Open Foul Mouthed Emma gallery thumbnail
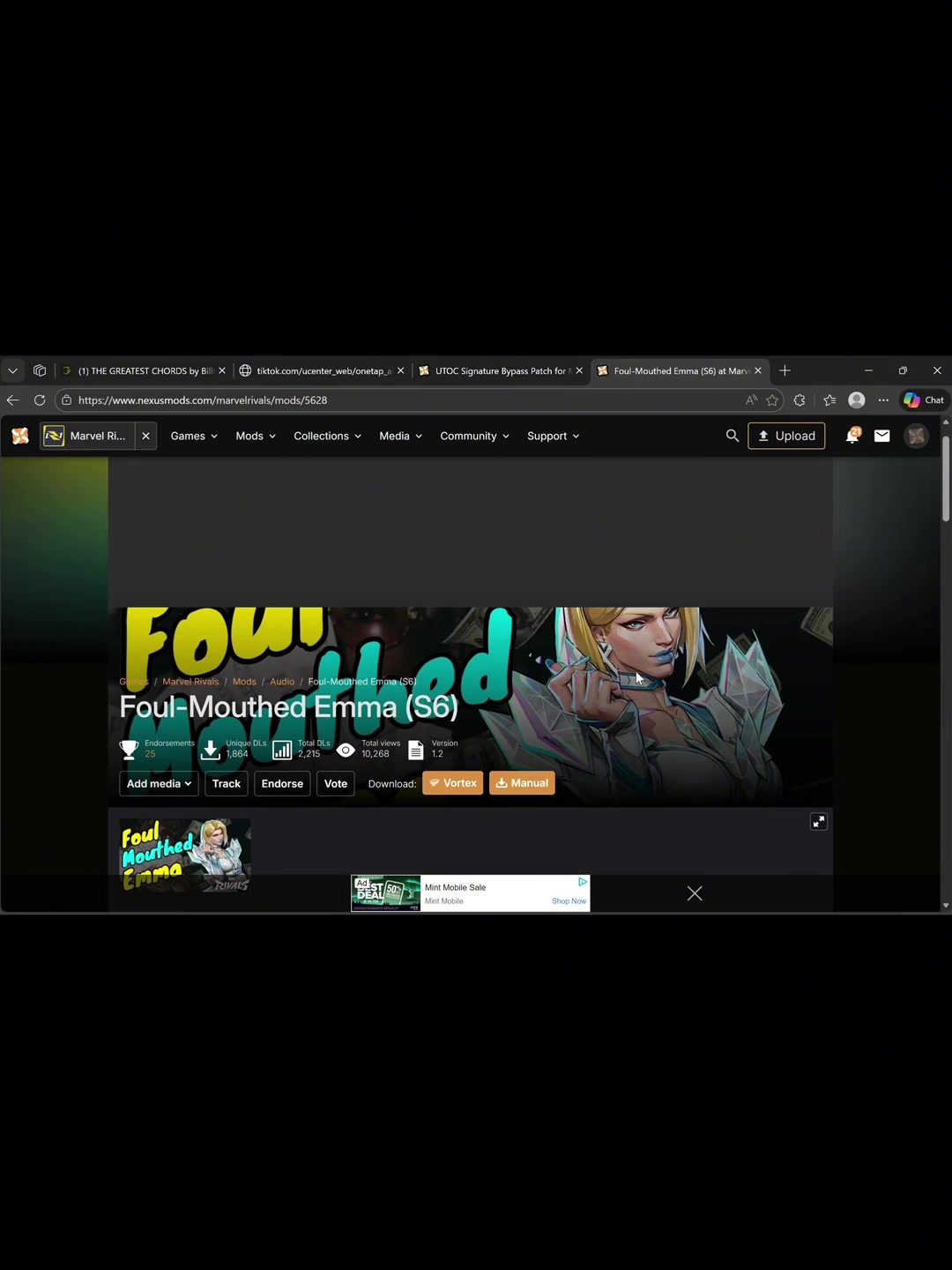The height and width of the screenshot is (1270, 952). tap(185, 855)
